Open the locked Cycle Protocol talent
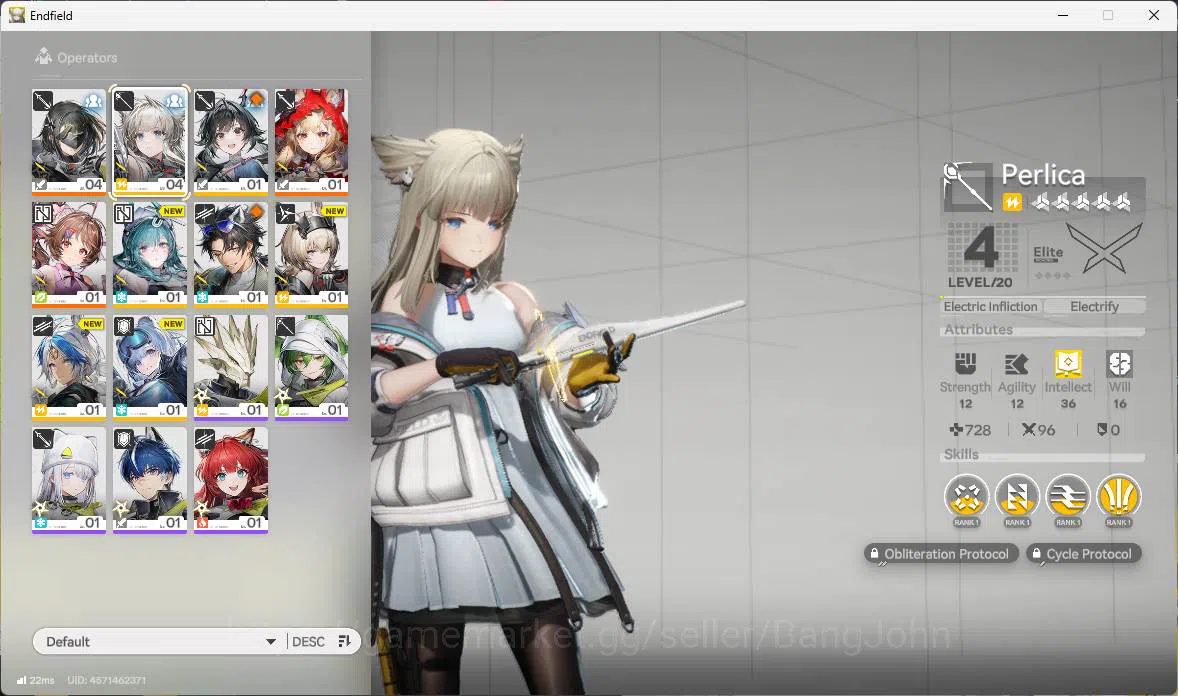Screen dimensions: 1178x696 [x=1083, y=554]
